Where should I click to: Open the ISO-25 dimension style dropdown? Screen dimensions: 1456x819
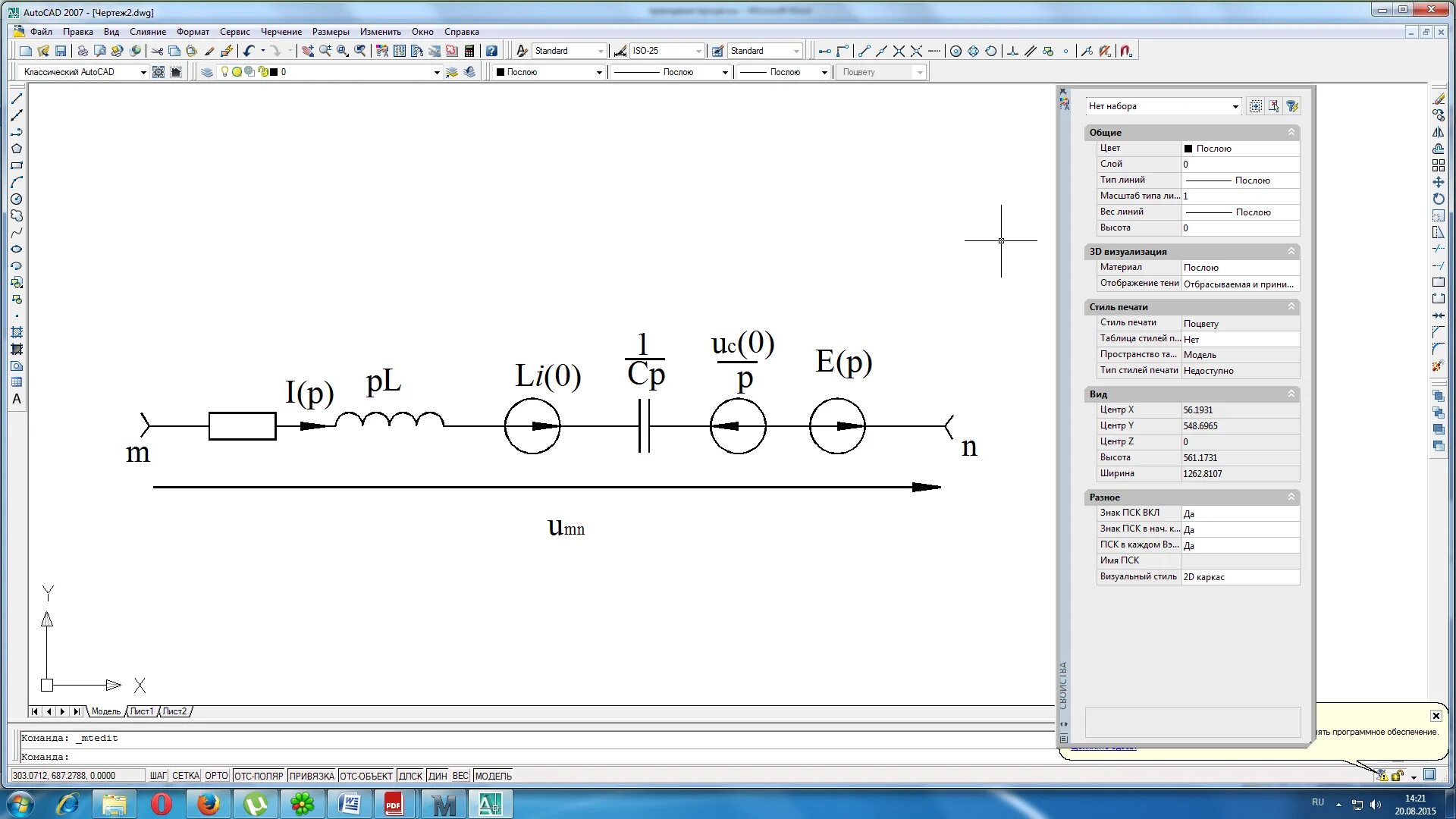tap(698, 51)
